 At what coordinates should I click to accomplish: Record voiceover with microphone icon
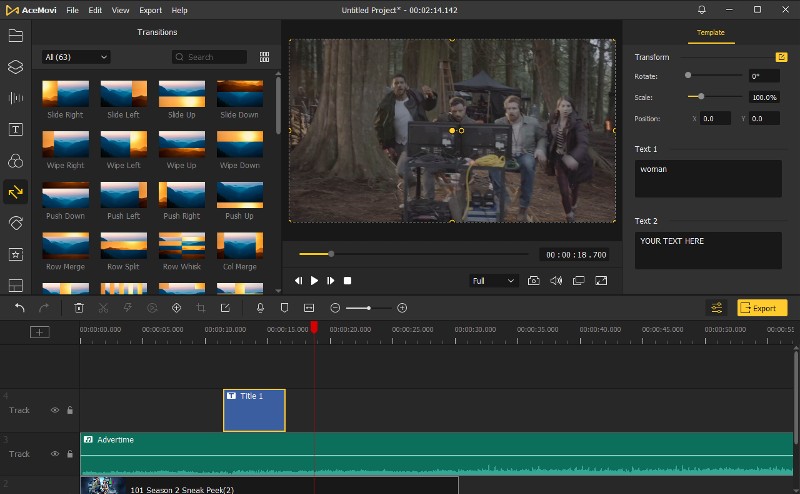tap(260, 308)
